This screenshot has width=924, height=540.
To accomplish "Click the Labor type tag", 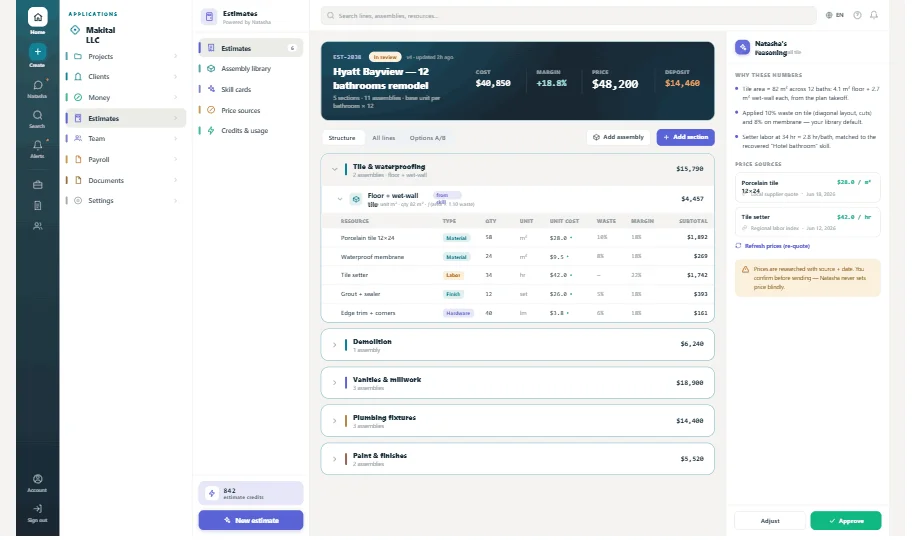I will [453, 275].
